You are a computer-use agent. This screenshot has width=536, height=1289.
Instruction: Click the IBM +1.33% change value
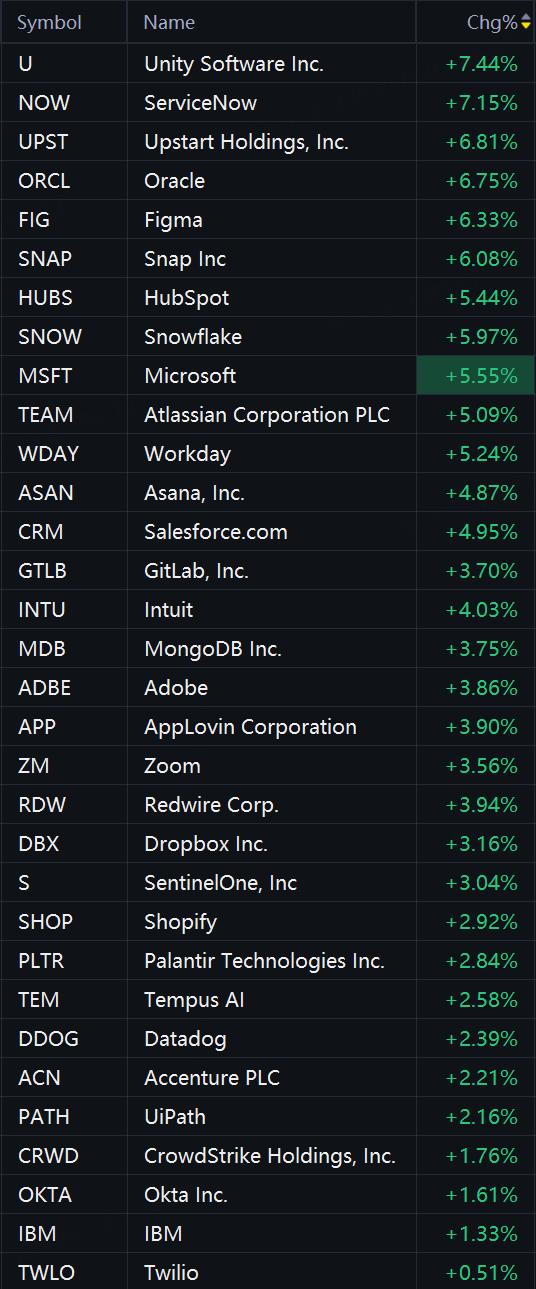click(482, 1234)
